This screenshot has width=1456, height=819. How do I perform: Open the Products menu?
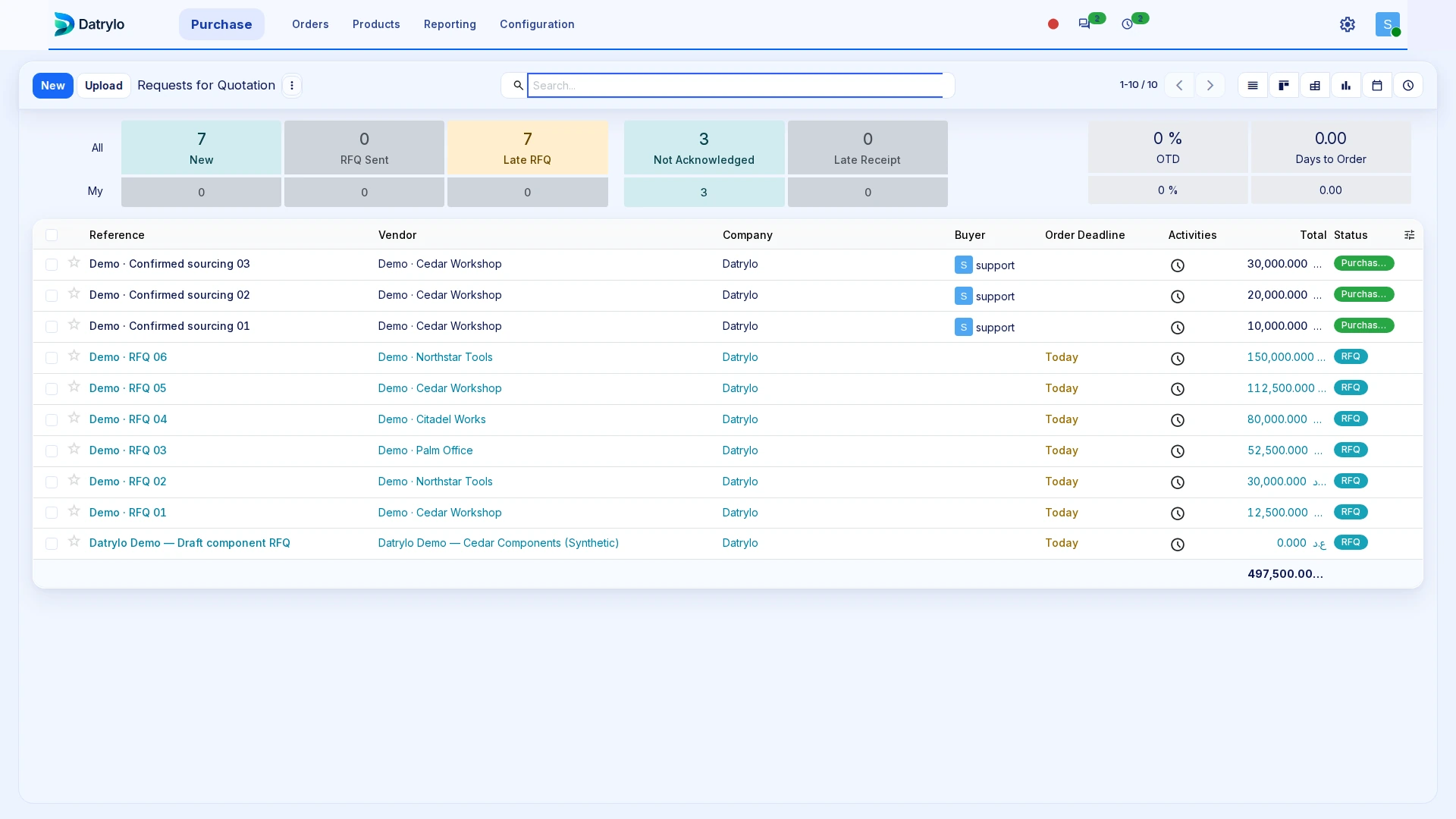376,24
